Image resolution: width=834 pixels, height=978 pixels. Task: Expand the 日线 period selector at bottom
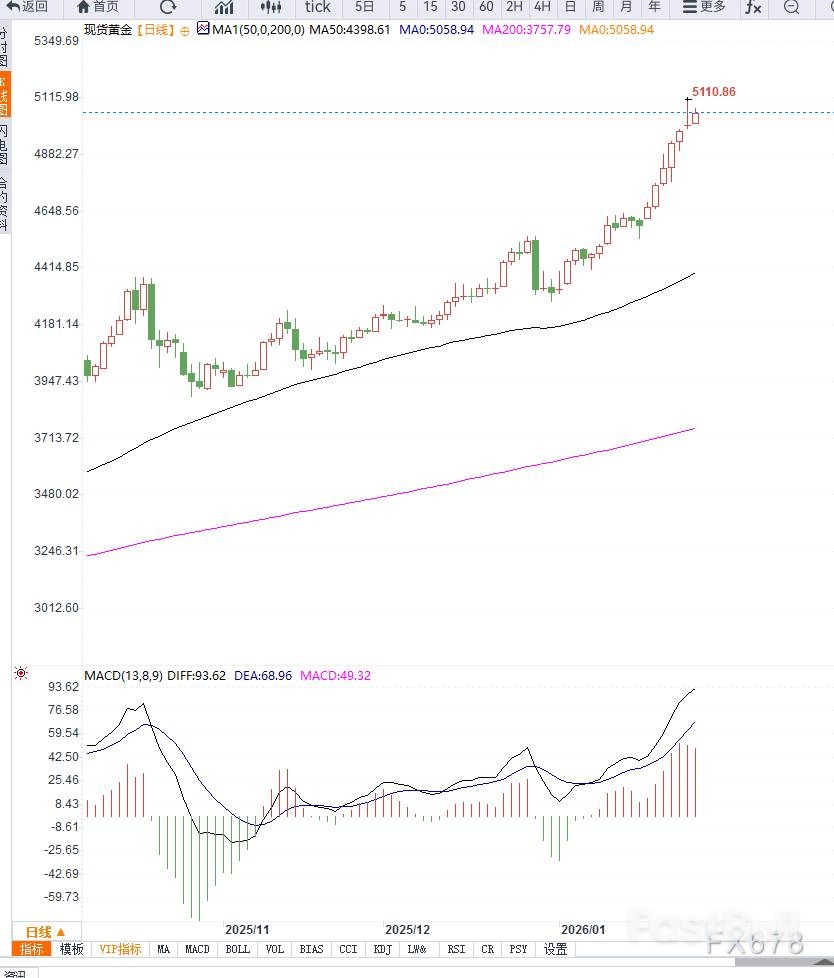point(46,931)
